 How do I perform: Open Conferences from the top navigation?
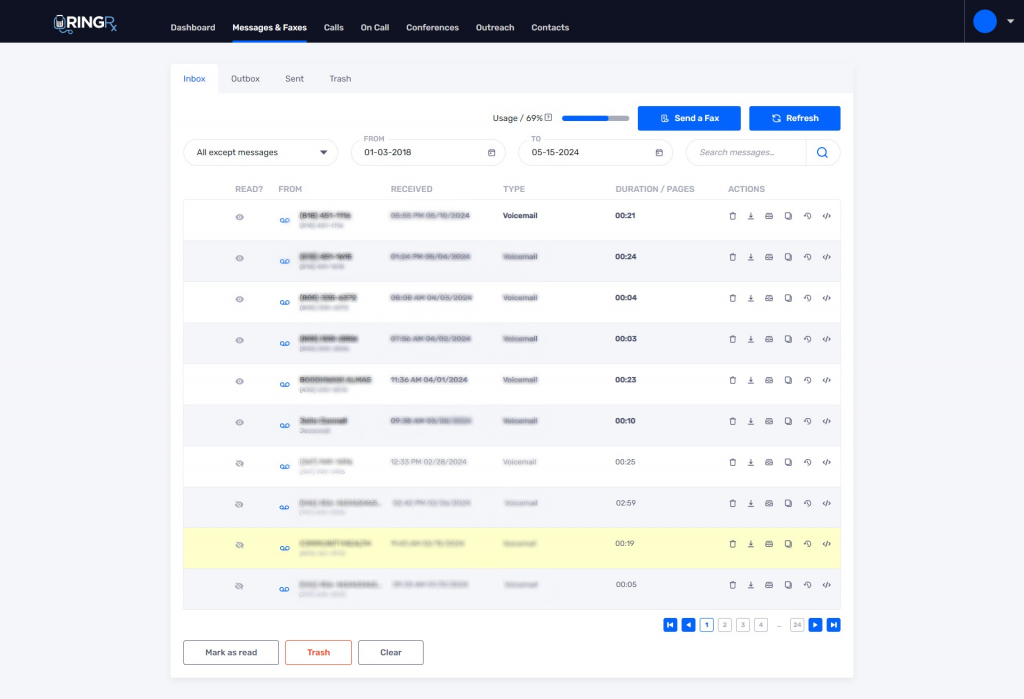point(432,27)
